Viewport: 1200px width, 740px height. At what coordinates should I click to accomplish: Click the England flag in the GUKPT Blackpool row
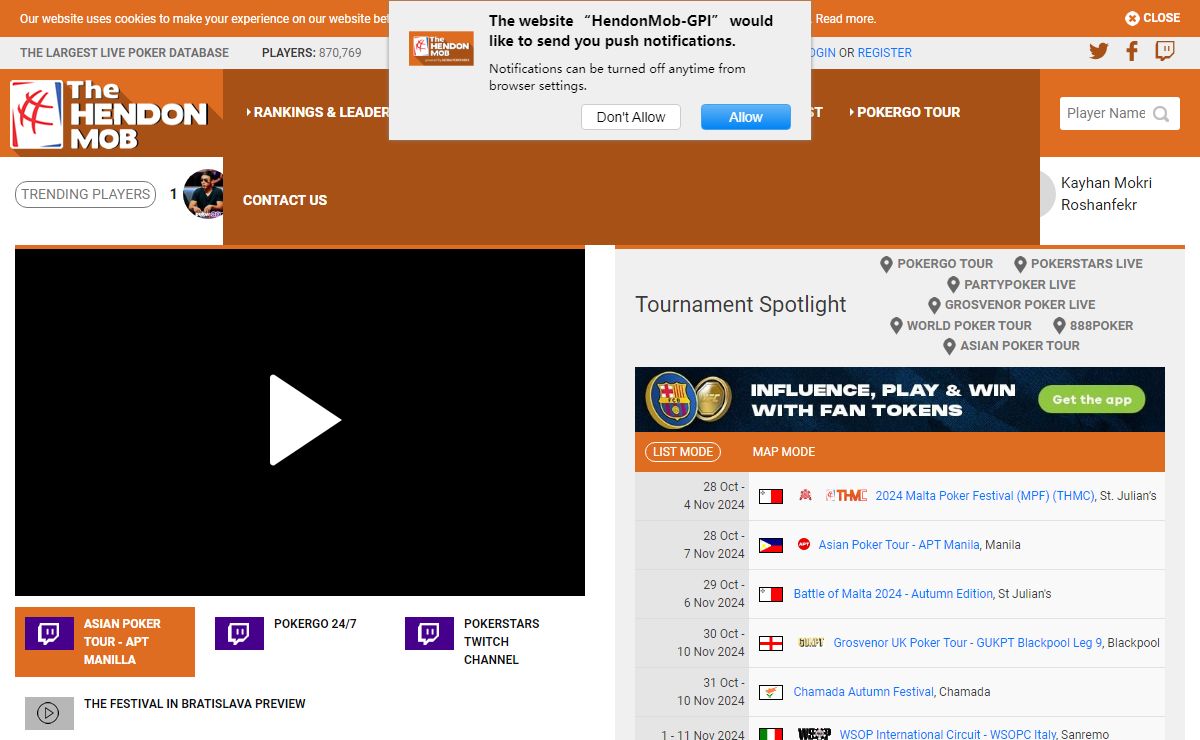tap(770, 643)
